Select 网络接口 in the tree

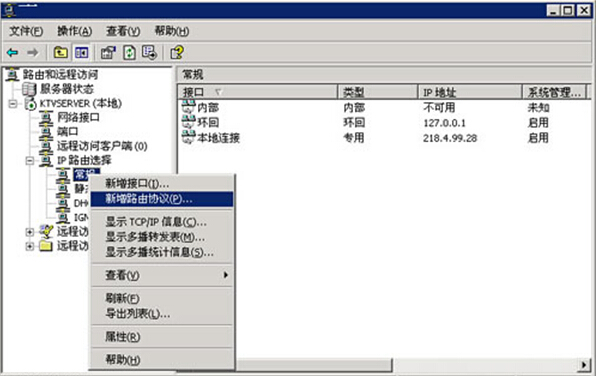[79, 117]
